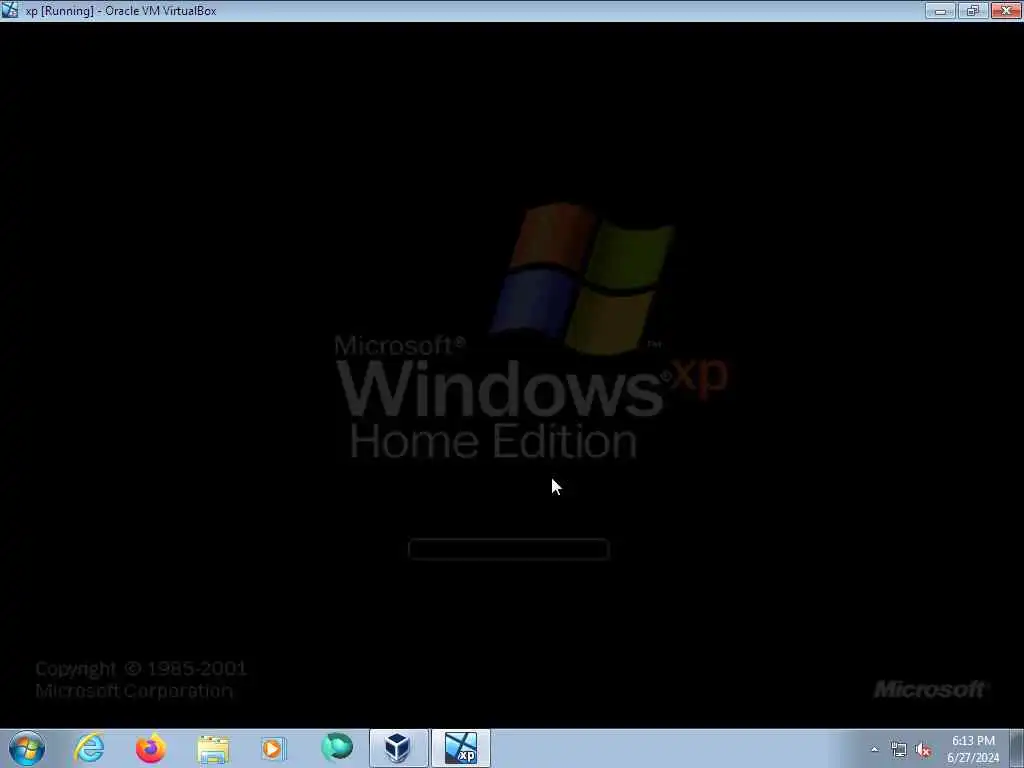Open Windows Explorer folder icon in taskbar
This screenshot has width=1024, height=768.
213,748
